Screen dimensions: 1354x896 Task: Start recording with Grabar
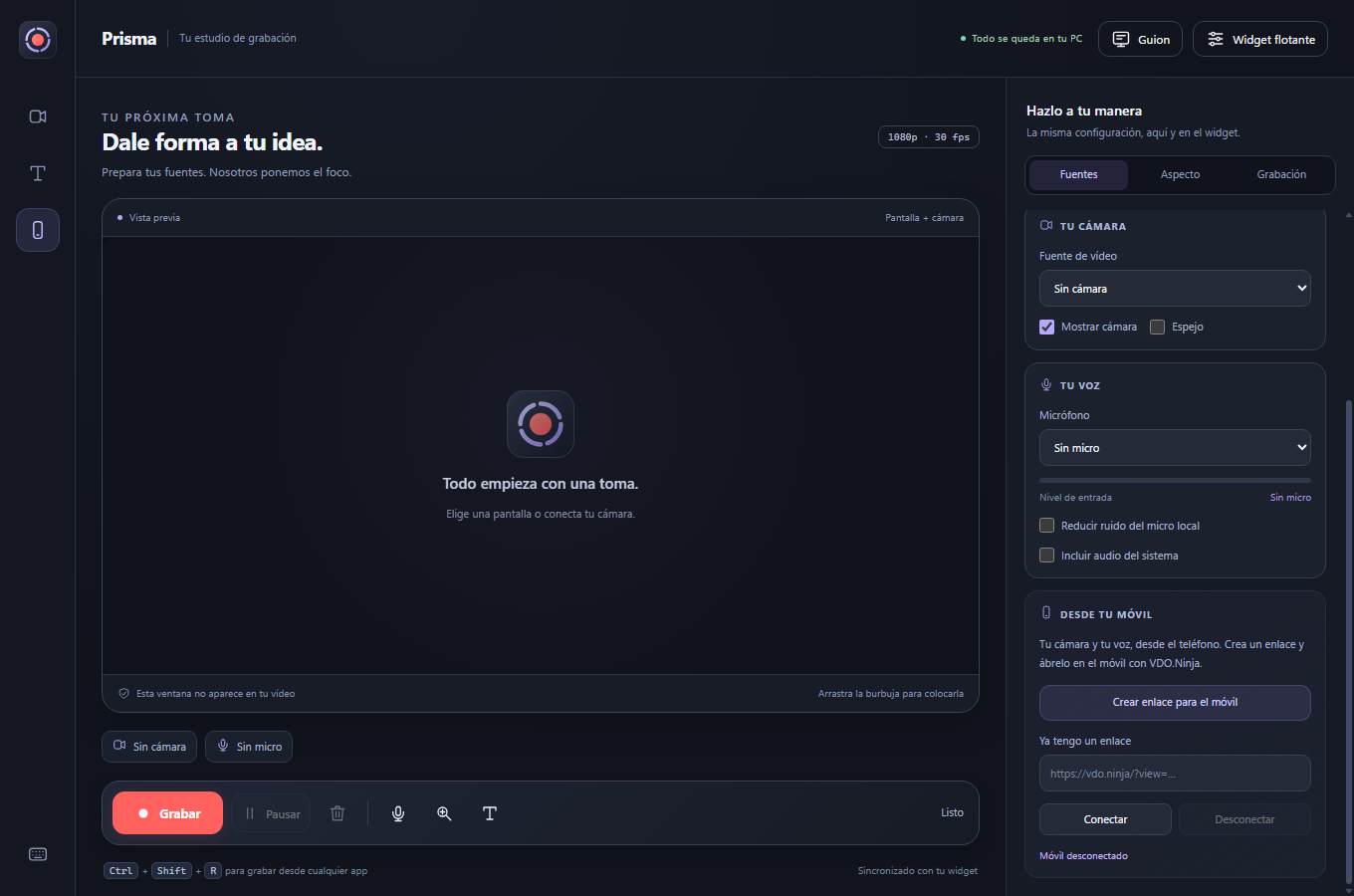[x=167, y=813]
